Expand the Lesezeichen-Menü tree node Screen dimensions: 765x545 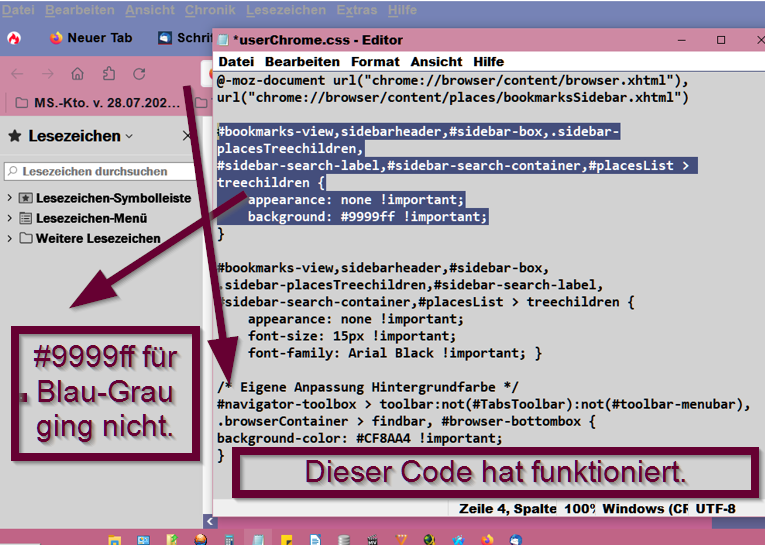[x=9, y=218]
